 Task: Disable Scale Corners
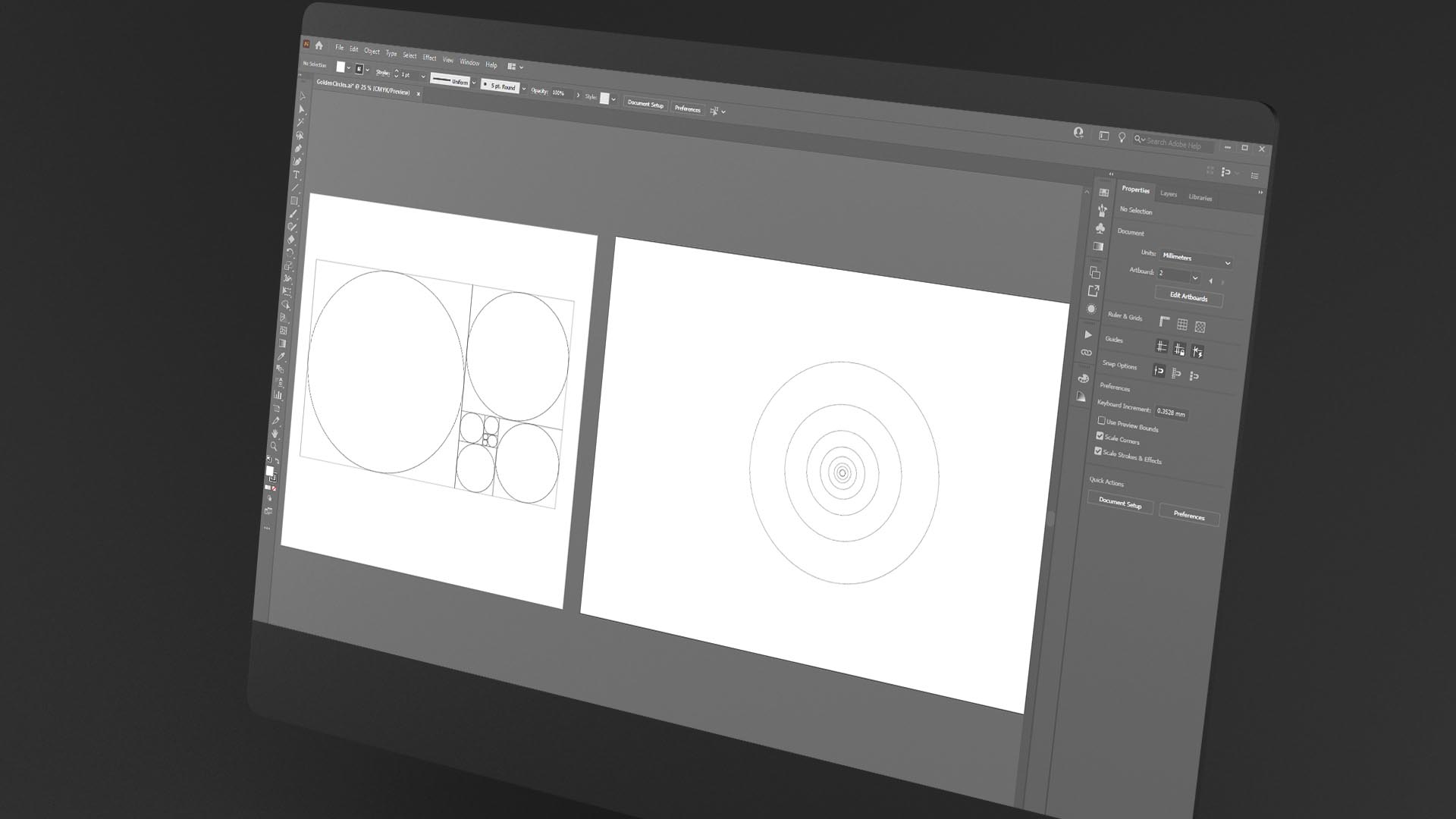point(1099,436)
